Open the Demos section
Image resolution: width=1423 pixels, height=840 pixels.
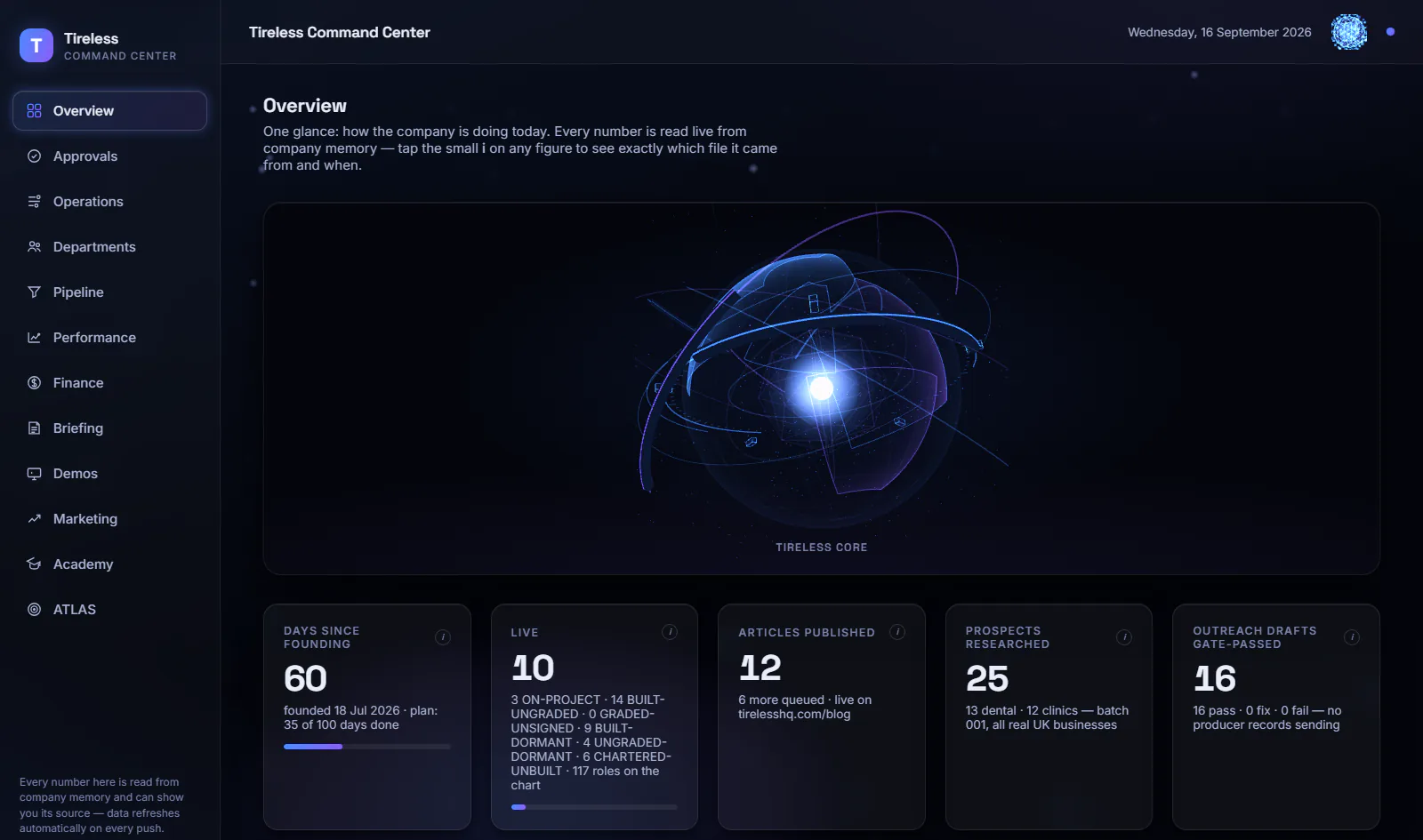tap(110, 474)
